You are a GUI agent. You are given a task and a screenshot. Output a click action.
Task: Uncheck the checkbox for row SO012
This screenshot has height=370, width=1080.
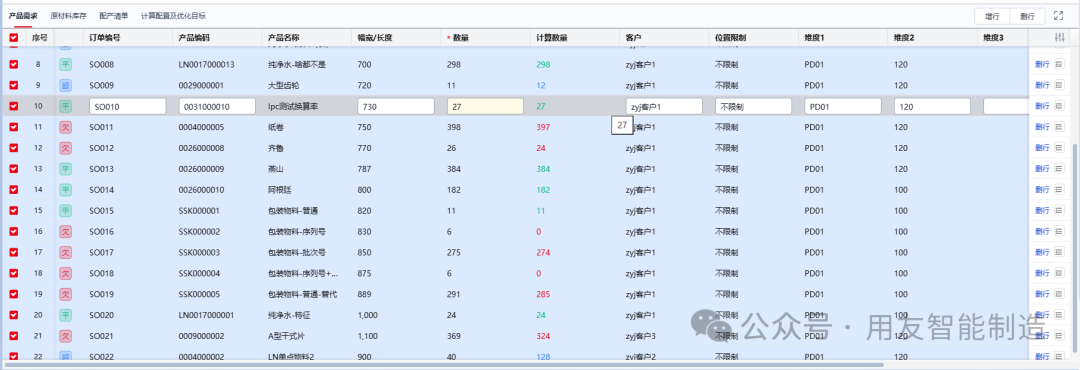click(x=14, y=148)
